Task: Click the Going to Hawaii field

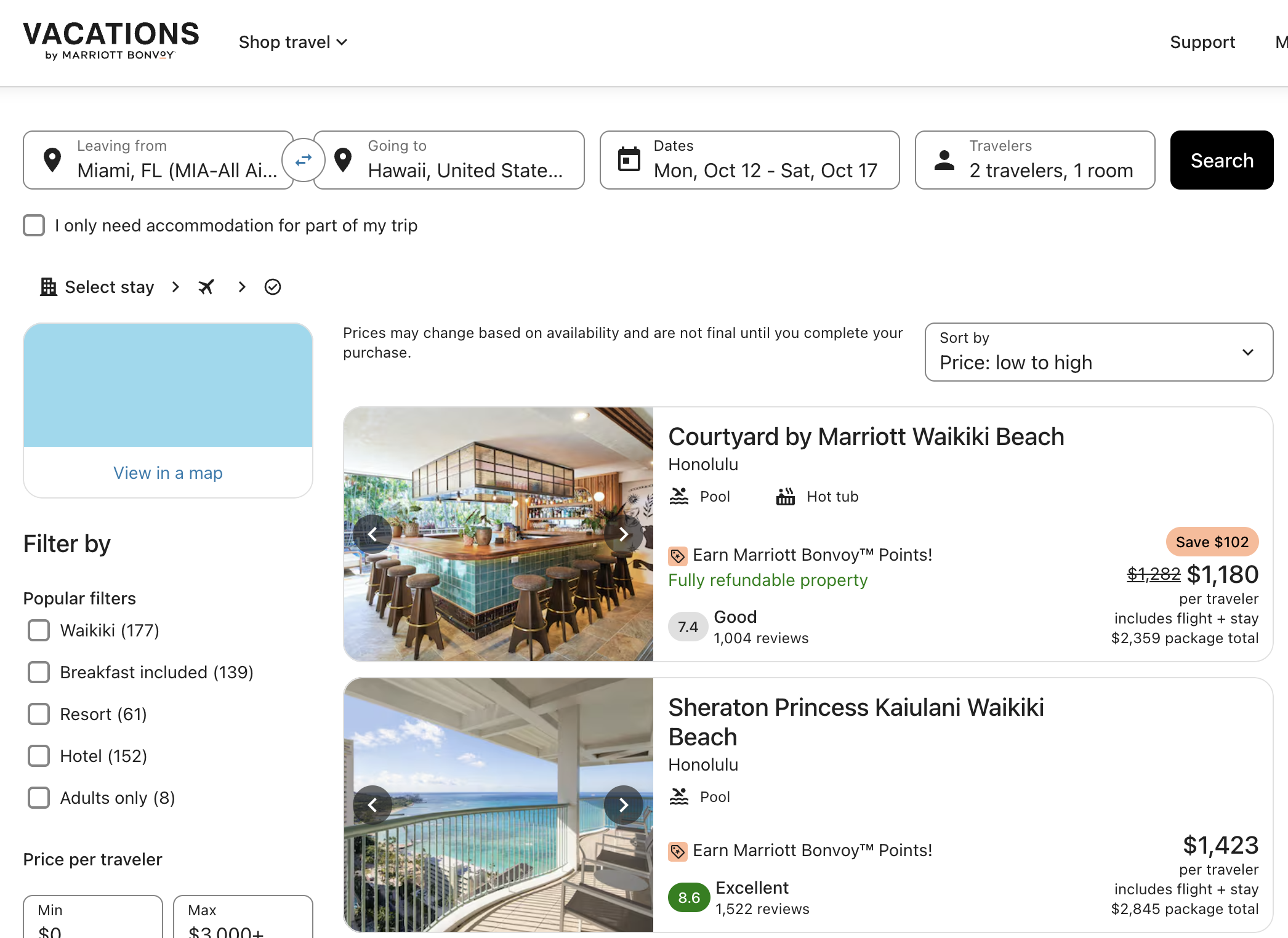Action: tap(449, 160)
